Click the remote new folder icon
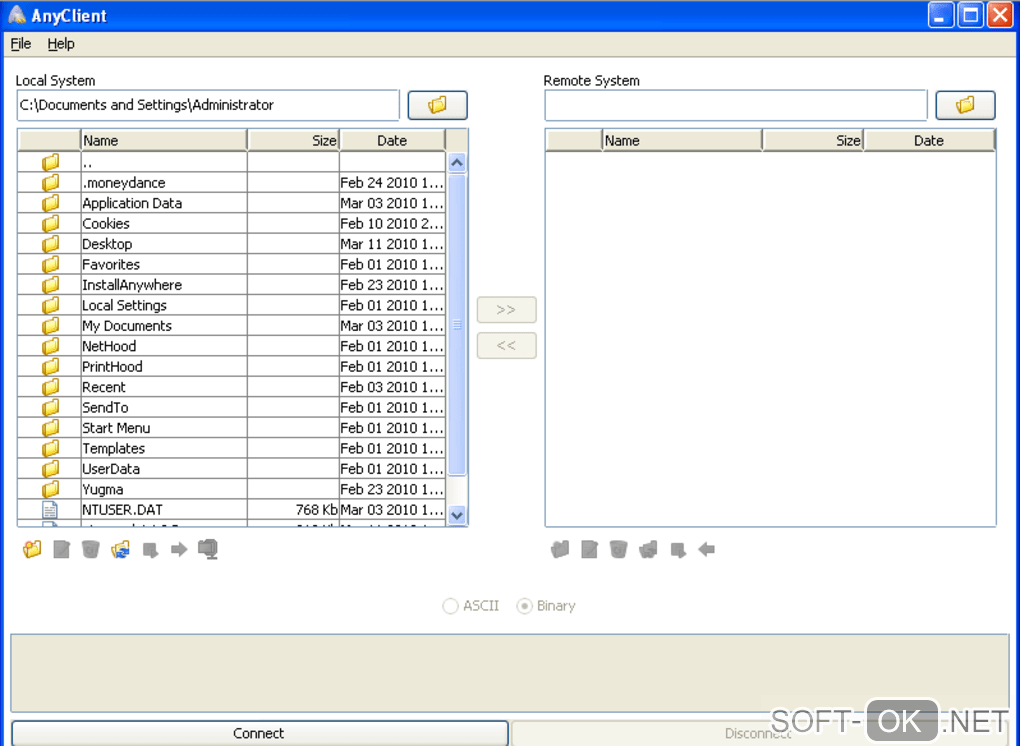 click(559, 550)
